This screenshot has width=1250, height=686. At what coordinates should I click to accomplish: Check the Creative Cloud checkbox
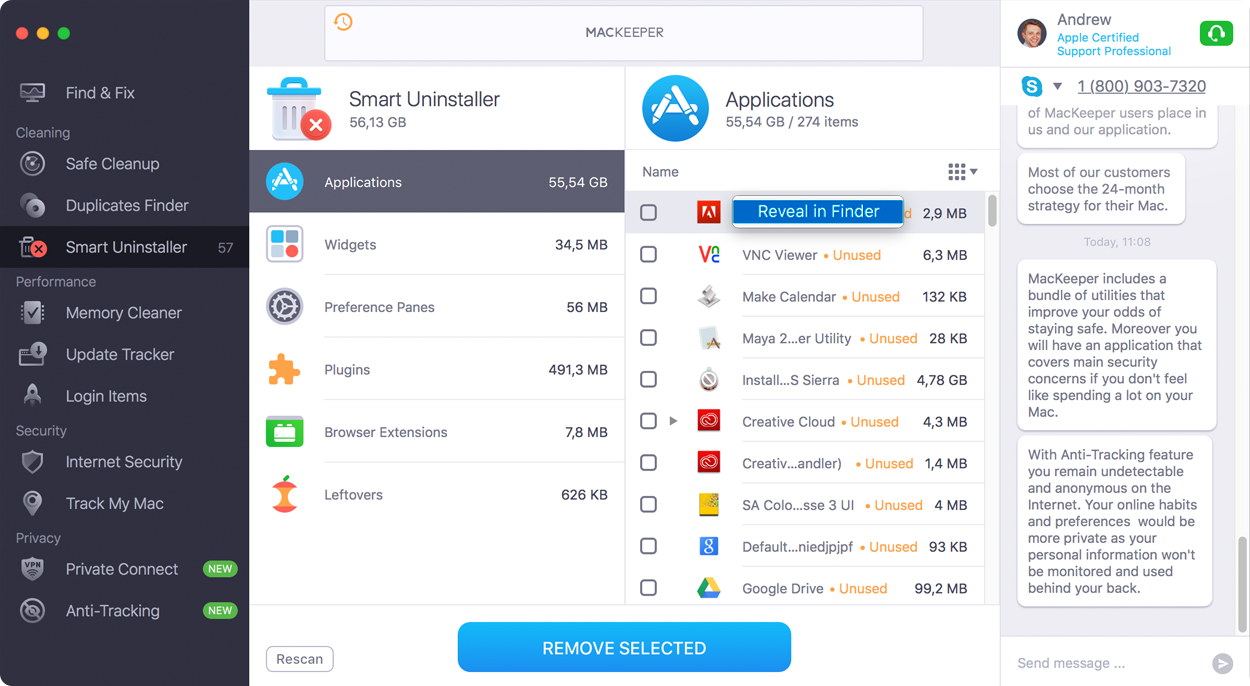tap(648, 421)
